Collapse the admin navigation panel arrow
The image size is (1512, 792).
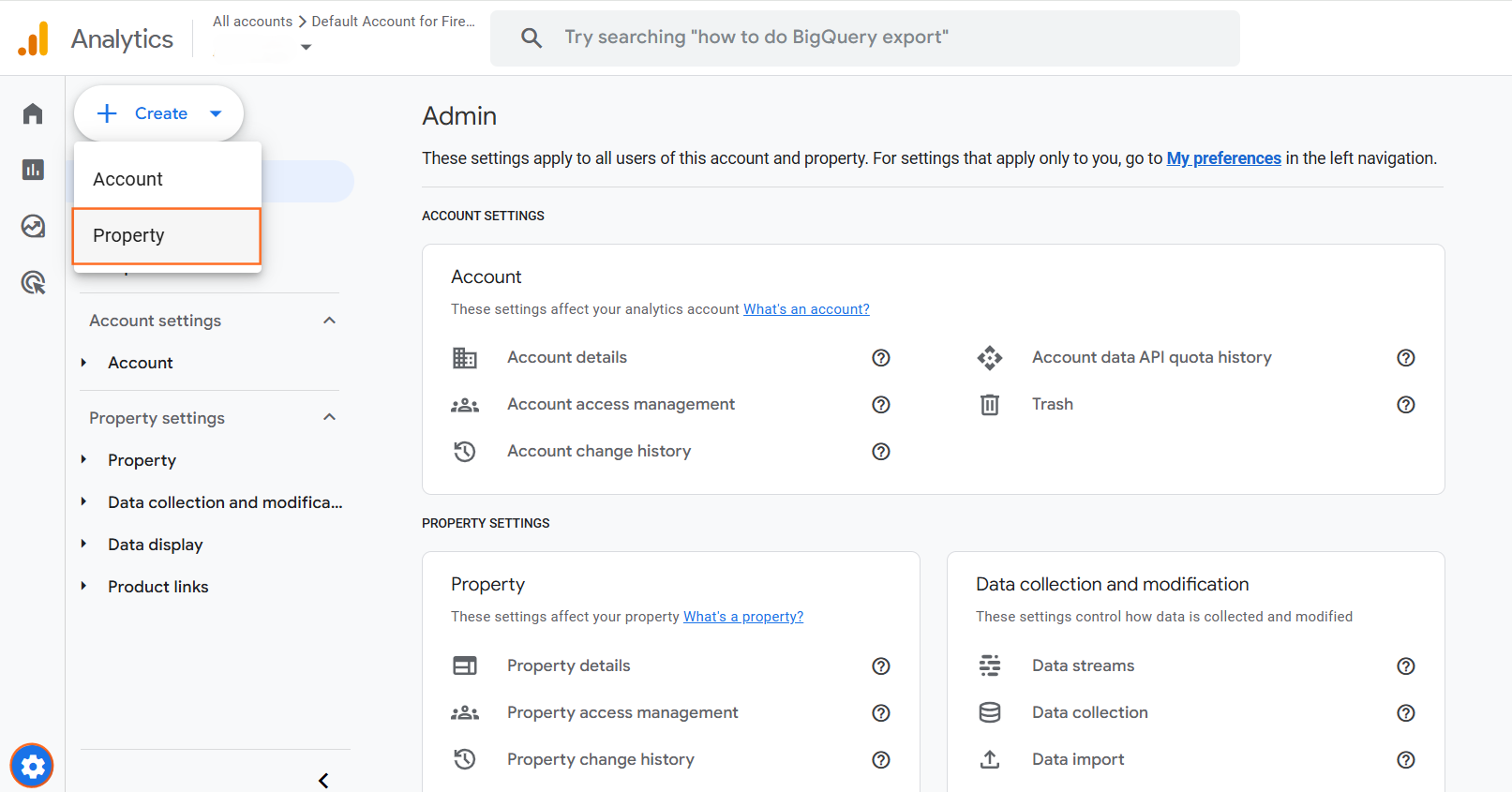tap(323, 780)
